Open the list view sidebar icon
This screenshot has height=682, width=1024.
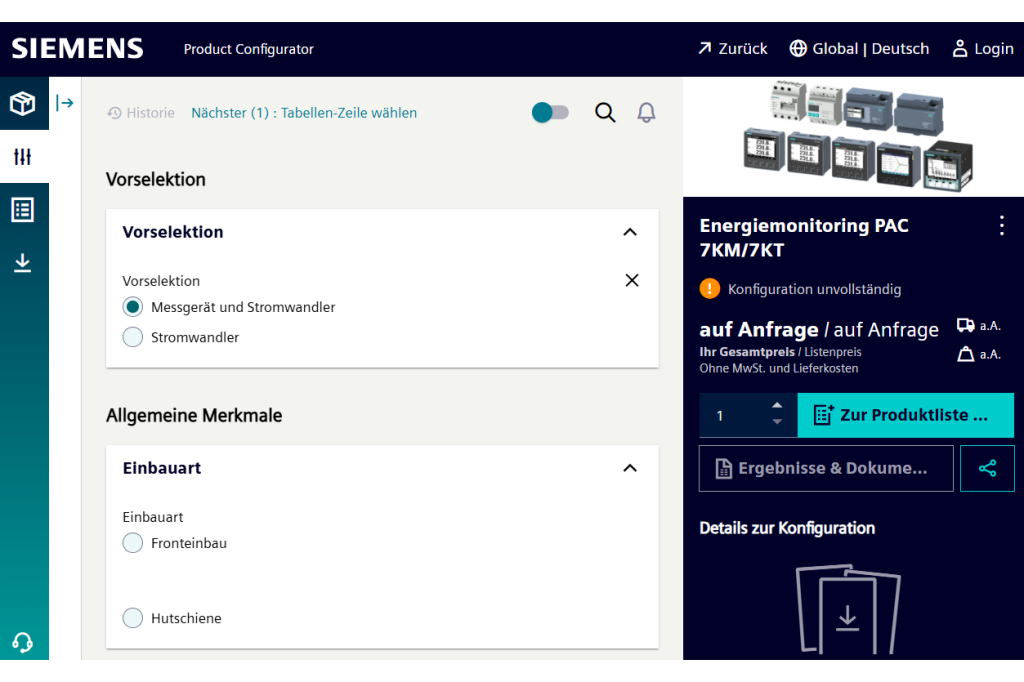(23, 210)
